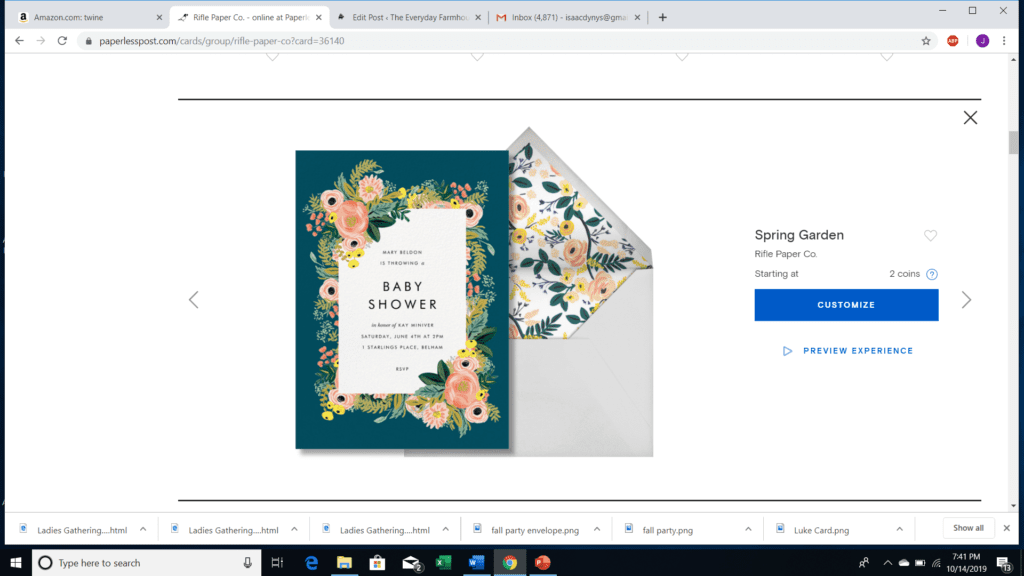
Task: Open the Windows Start menu
Action: click(16, 562)
